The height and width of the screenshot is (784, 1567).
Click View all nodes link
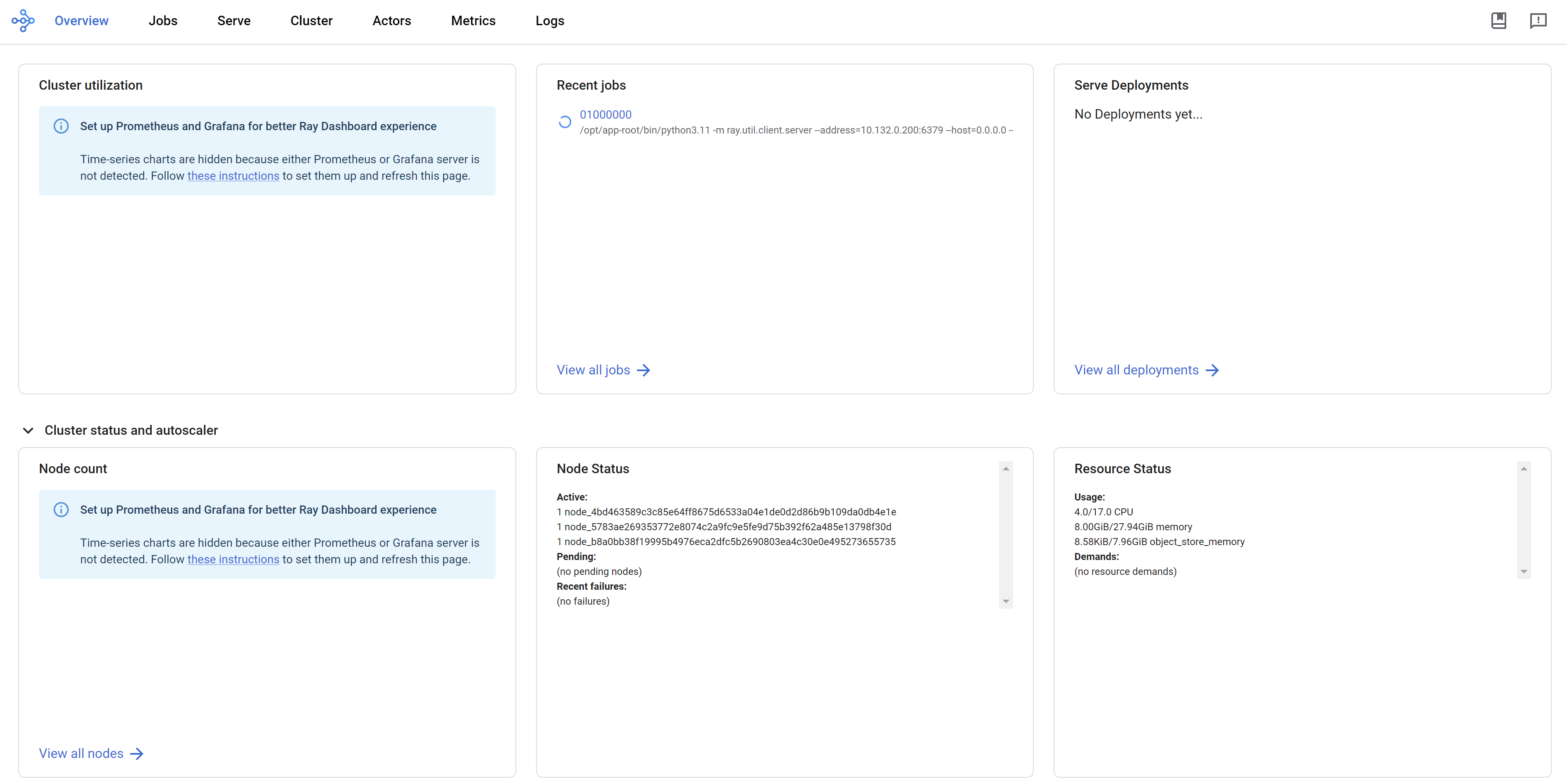tap(81, 753)
